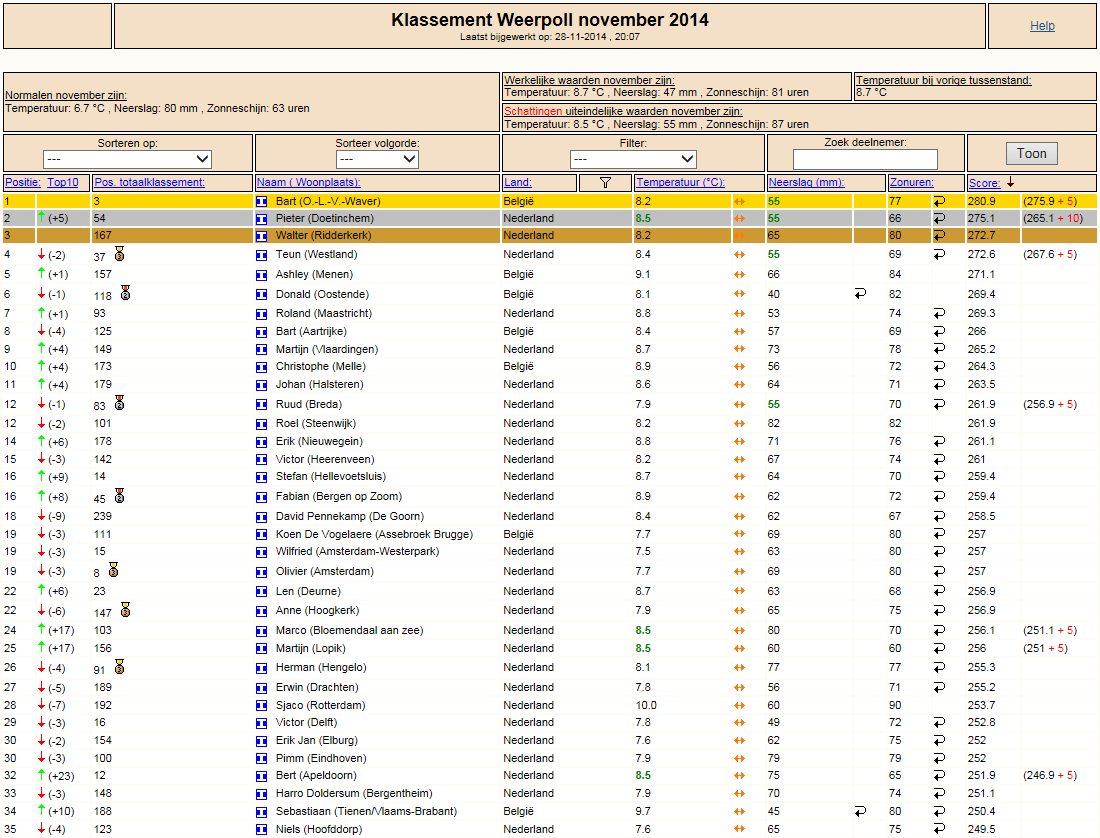Click the return arrow icon beside Donald's Neerslag value
The width and height of the screenshot is (1100, 838).
click(860, 294)
